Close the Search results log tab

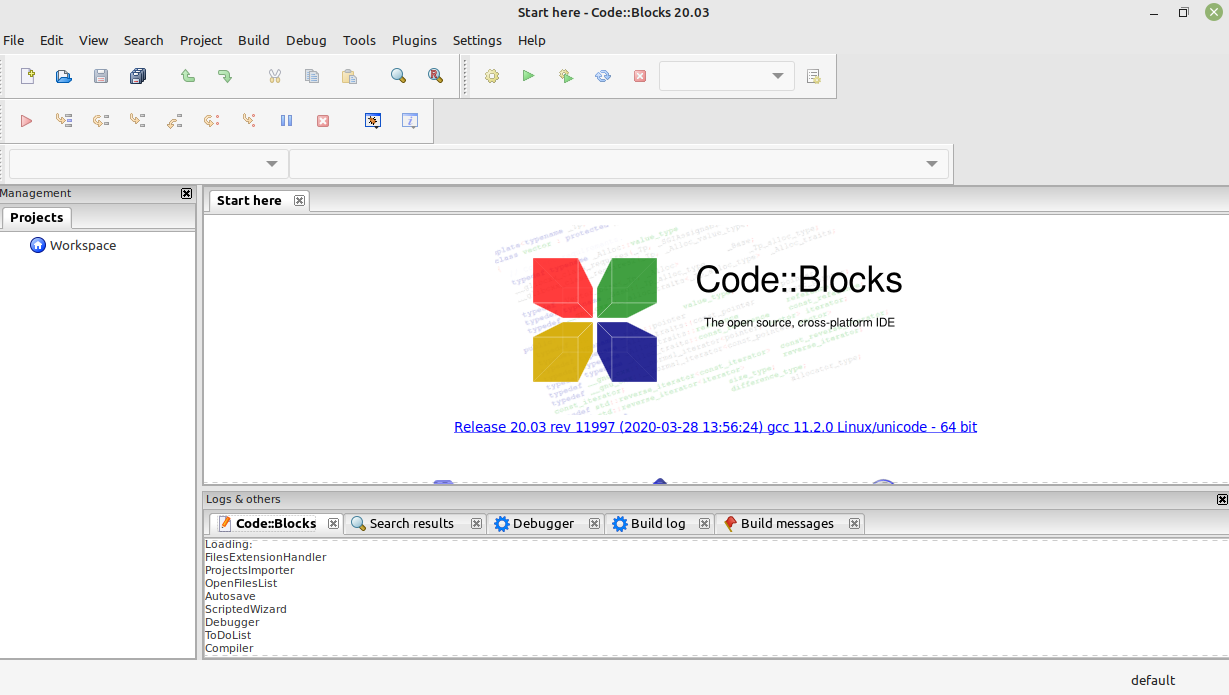point(477,523)
